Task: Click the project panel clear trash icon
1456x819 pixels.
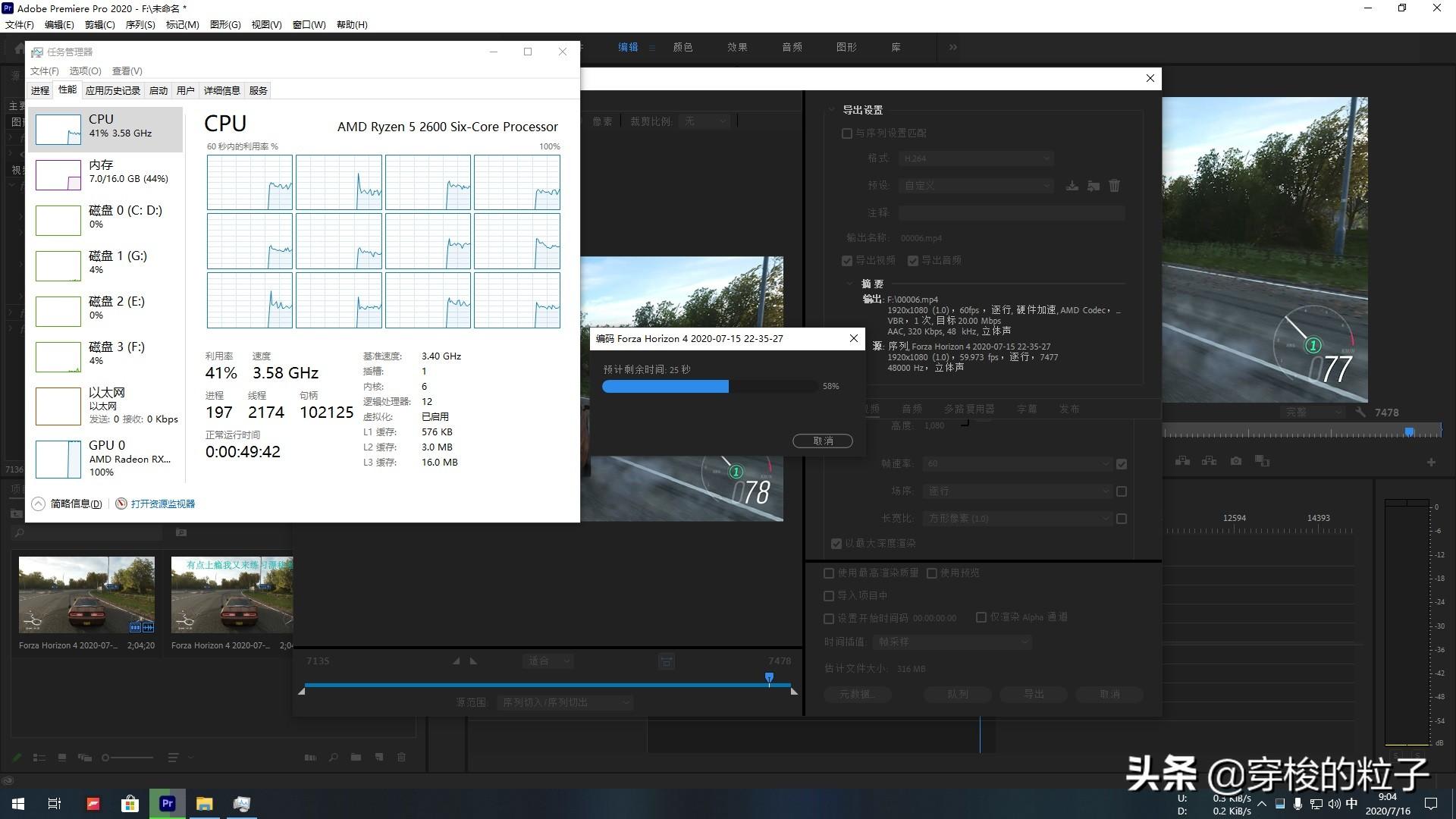Action: [402, 757]
